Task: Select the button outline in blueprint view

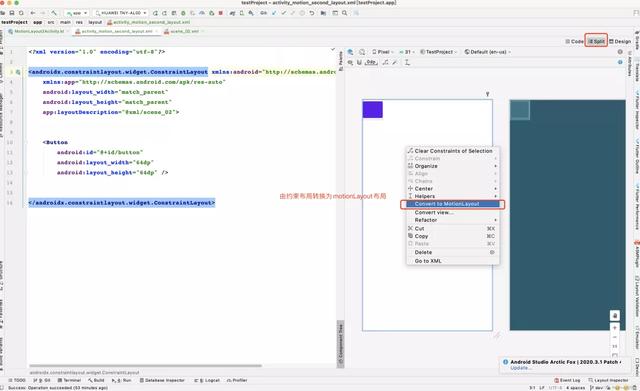Action: [x=520, y=110]
